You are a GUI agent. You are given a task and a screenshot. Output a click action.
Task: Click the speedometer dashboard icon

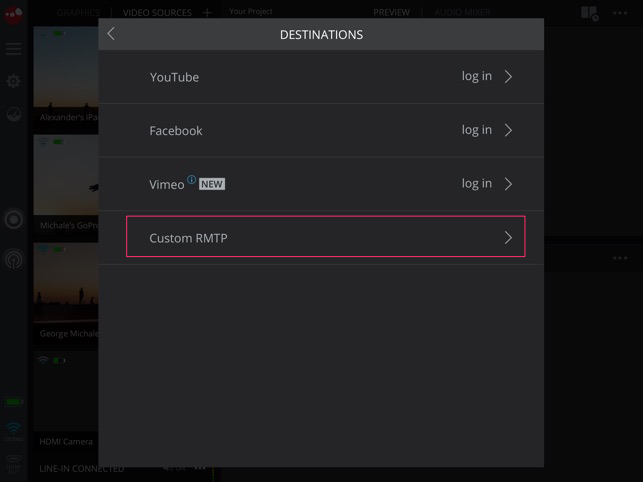(14, 114)
